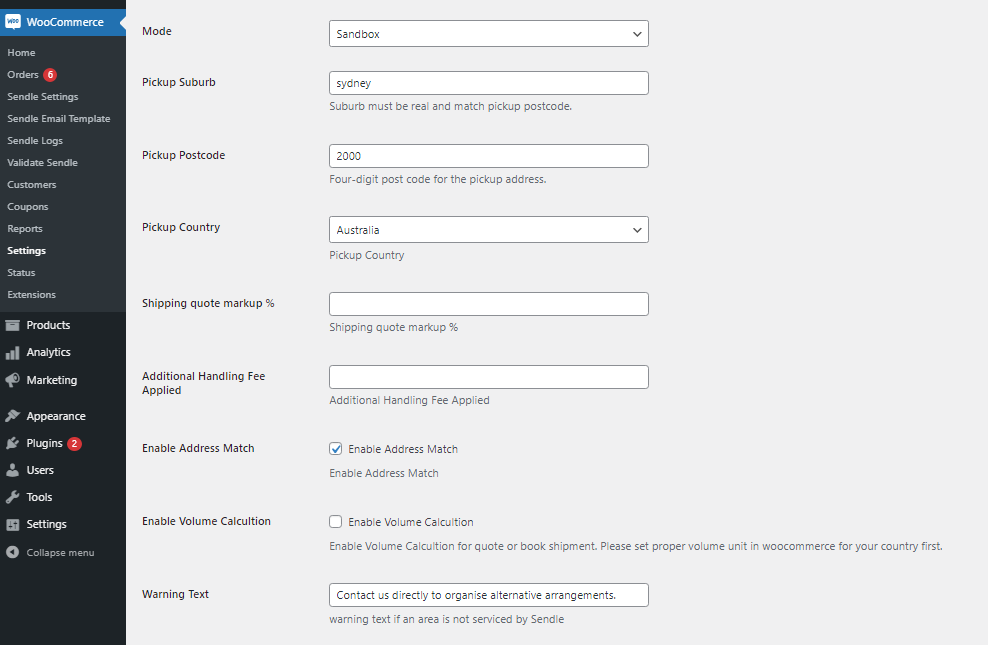Image resolution: width=988 pixels, height=645 pixels.
Task: Open the Orders submenu item
Action: pos(23,75)
